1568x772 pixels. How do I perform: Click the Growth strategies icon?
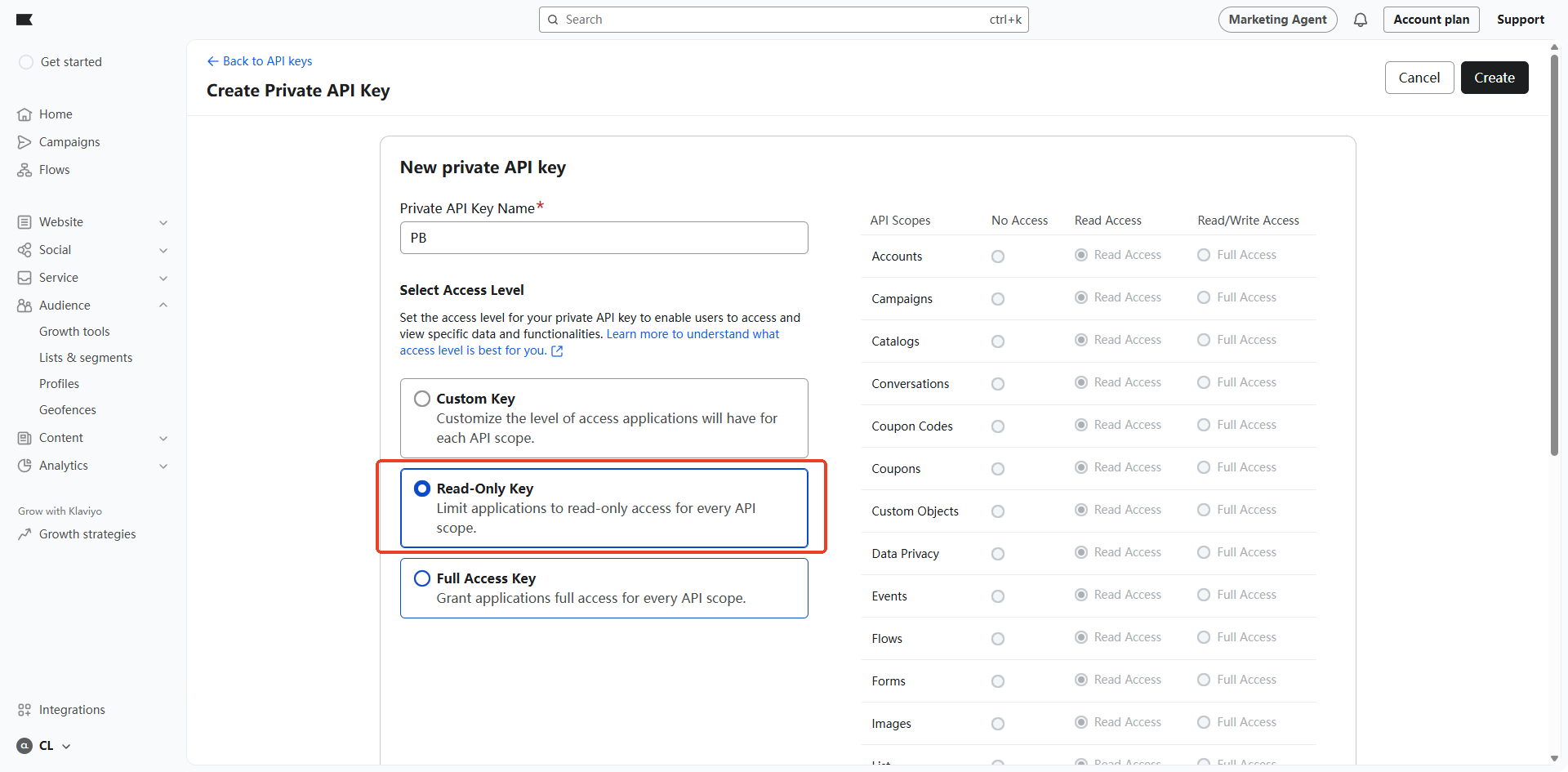point(24,534)
